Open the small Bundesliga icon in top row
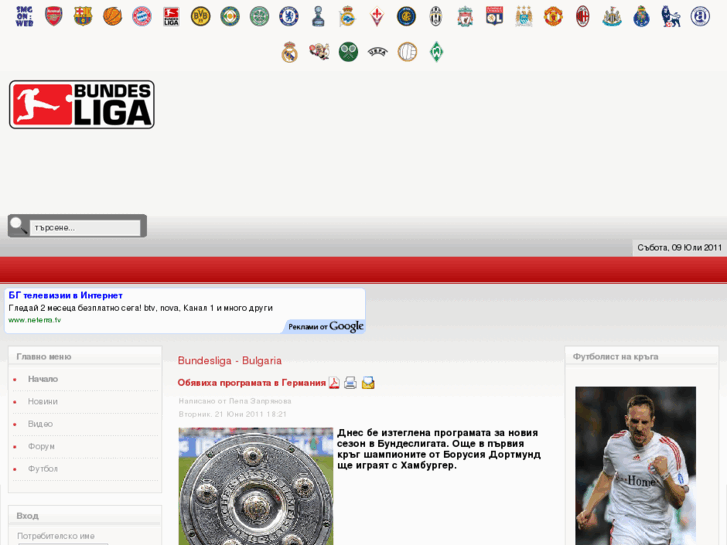Screen dimensions: 727x545 click(x=171, y=17)
